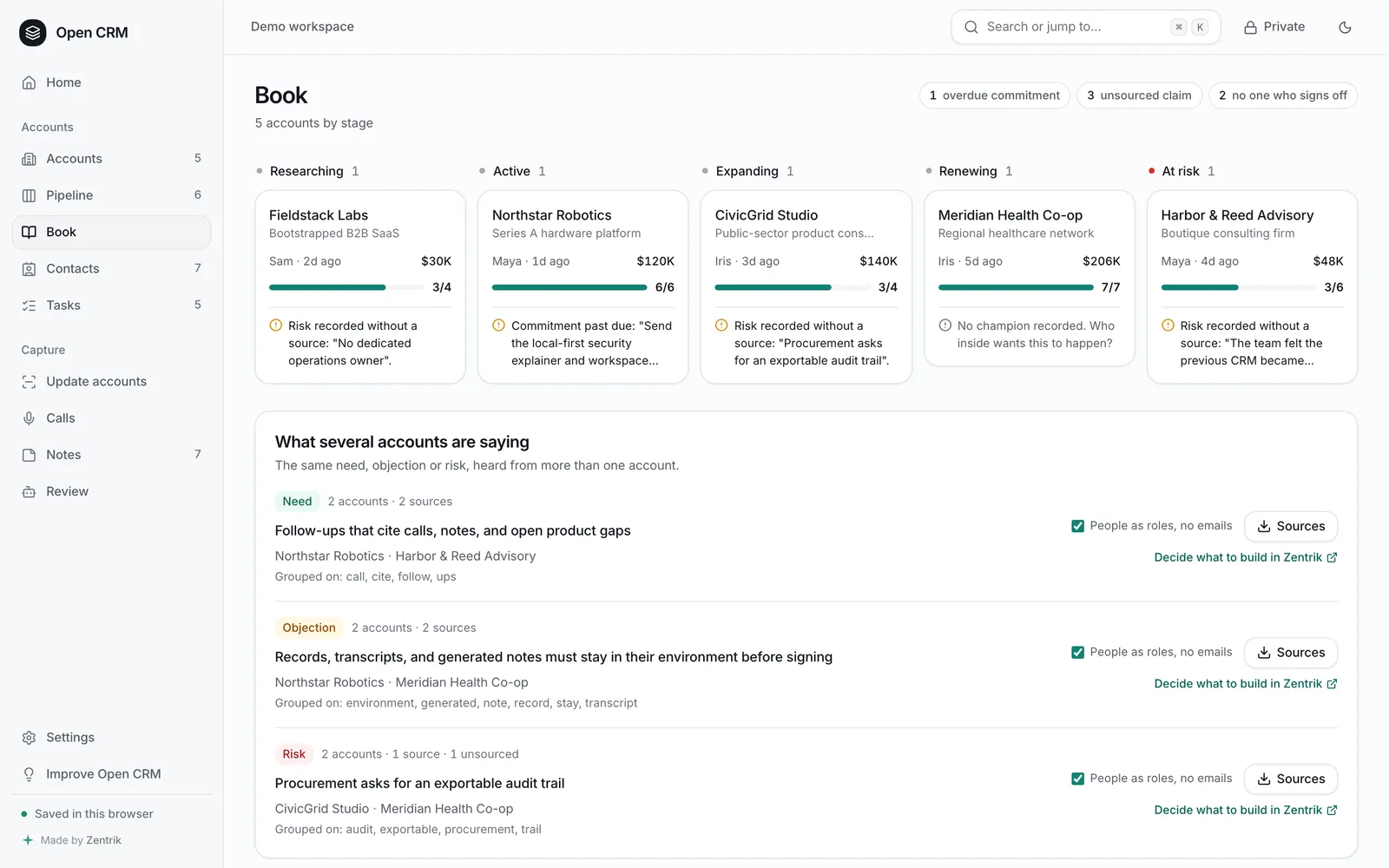Click the Notes document icon
Viewport: 1389px width, 868px height.
tap(29, 455)
